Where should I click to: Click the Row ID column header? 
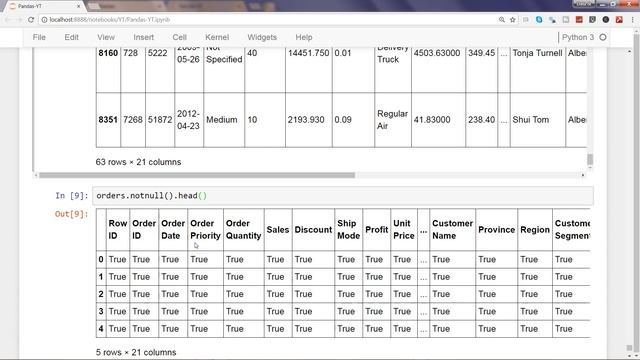[x=118, y=229]
